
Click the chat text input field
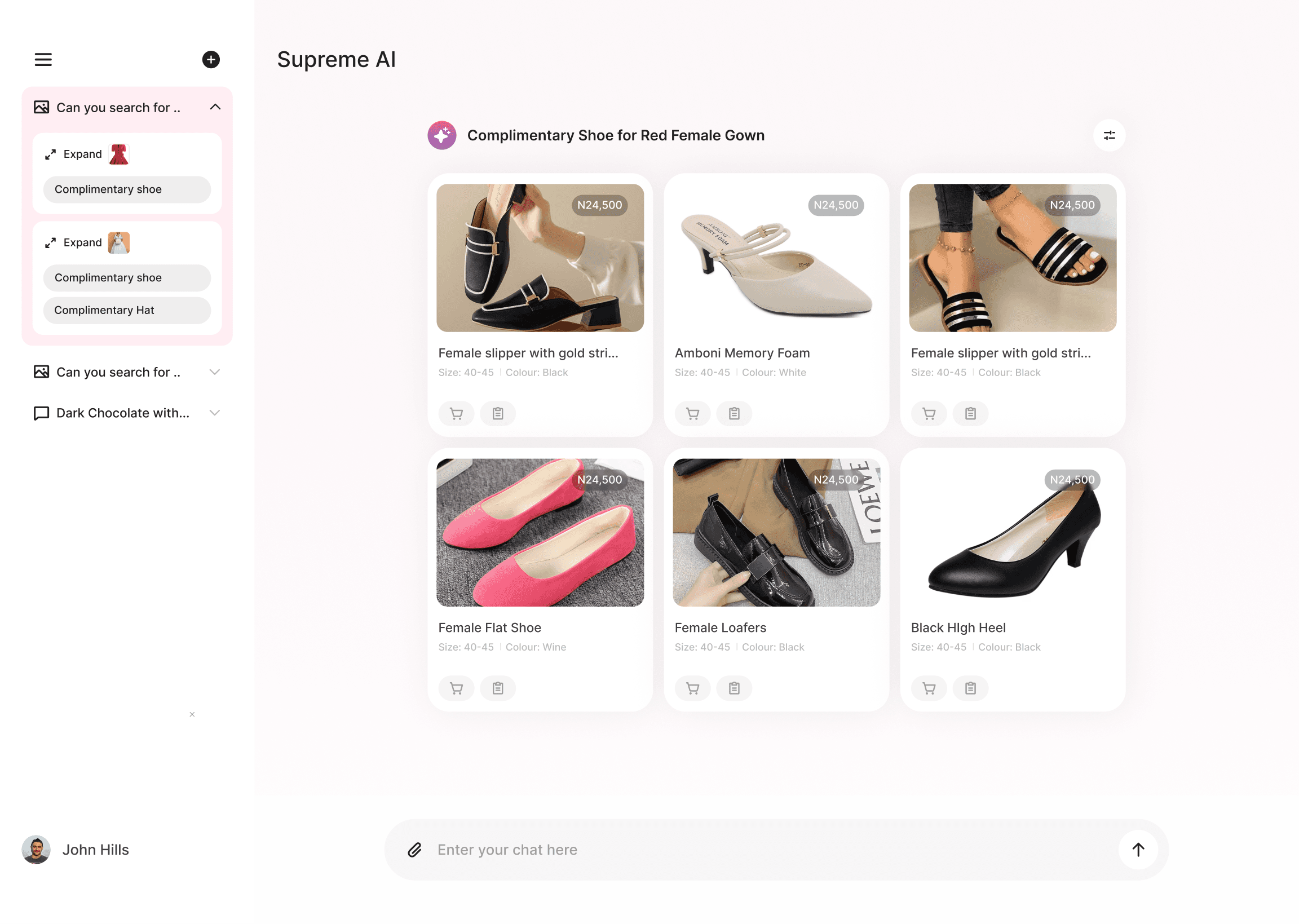(x=768, y=850)
